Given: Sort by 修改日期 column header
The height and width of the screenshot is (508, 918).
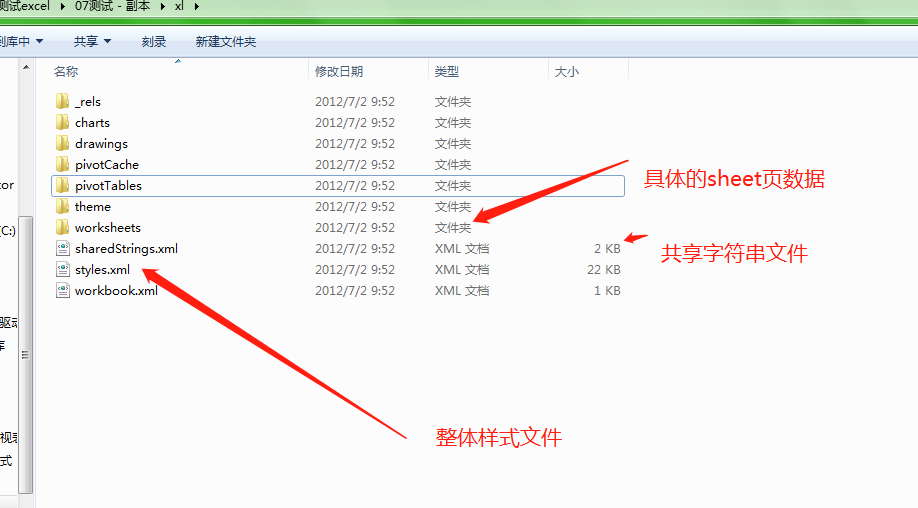Looking at the screenshot, I should 339,71.
